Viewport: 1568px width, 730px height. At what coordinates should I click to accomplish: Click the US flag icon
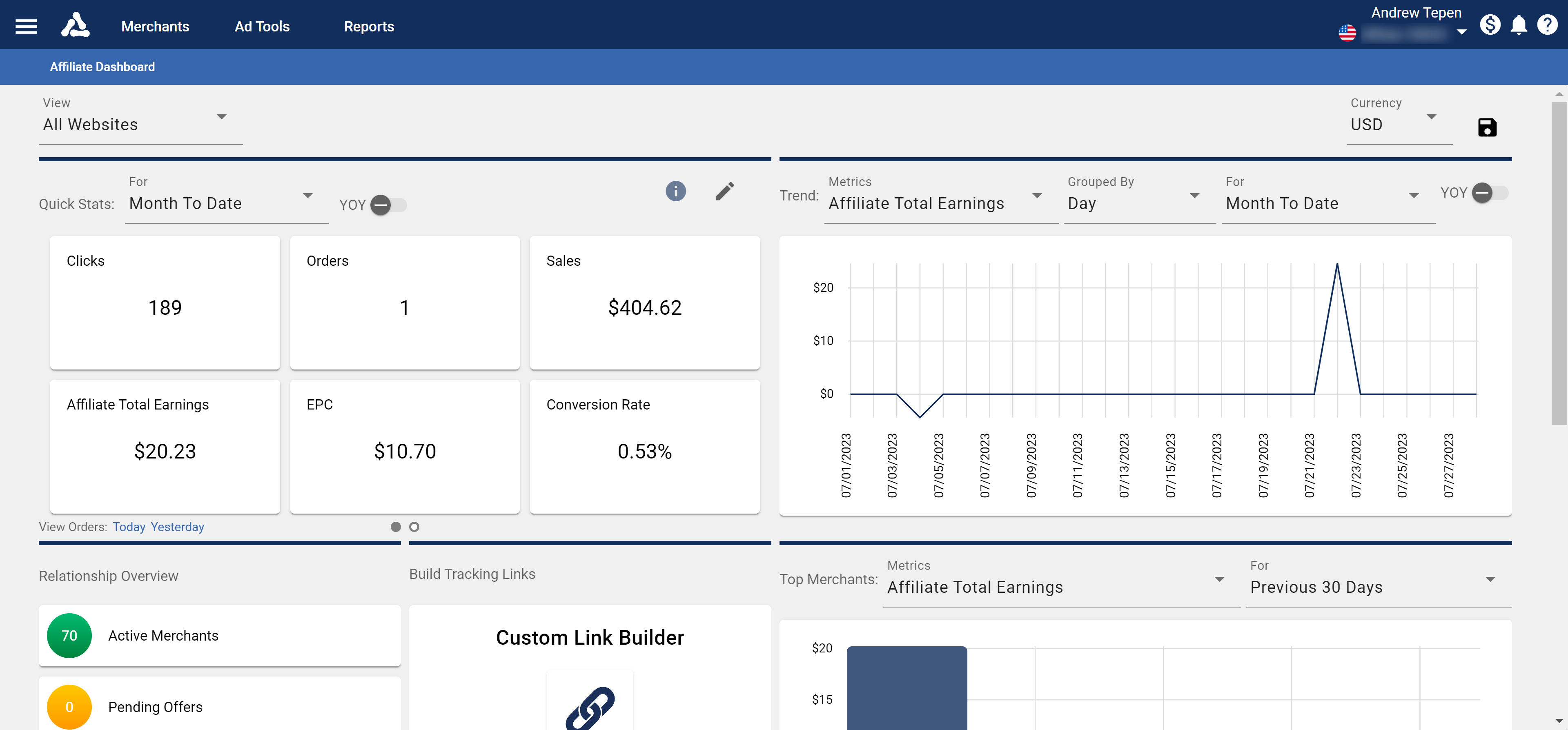coord(1347,33)
